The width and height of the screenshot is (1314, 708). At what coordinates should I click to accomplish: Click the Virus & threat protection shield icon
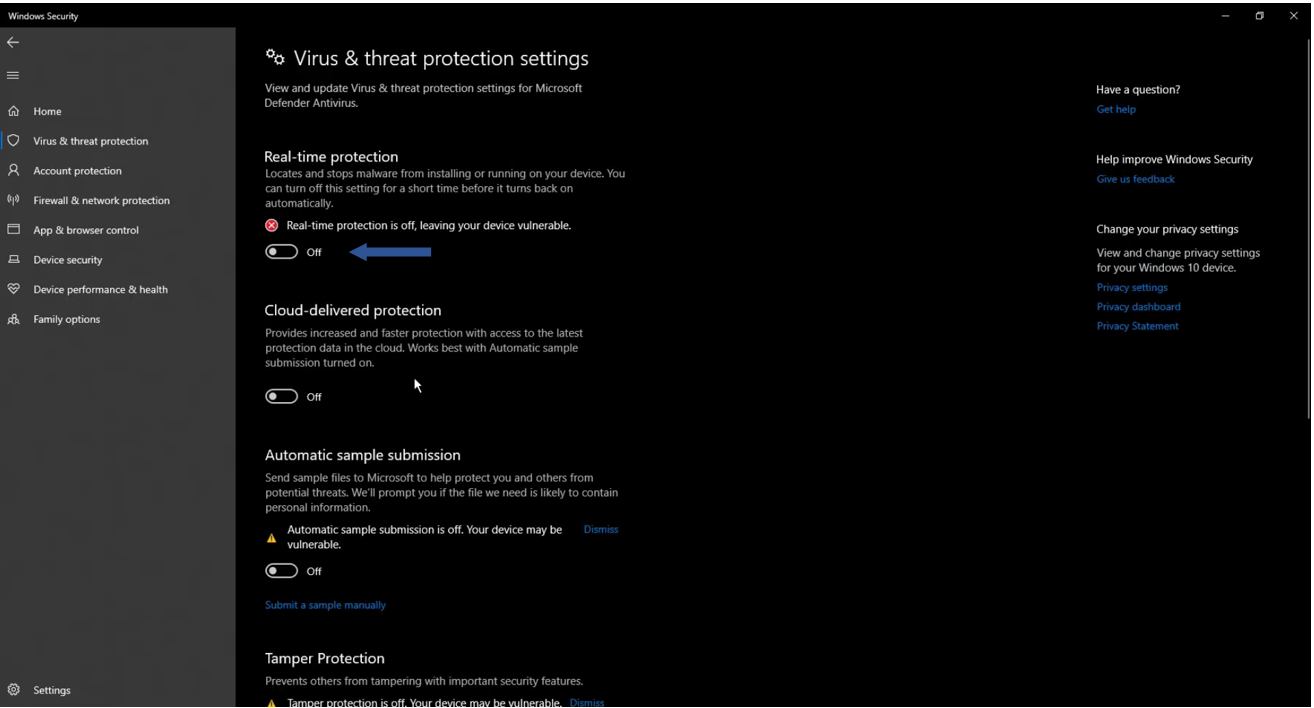14,141
